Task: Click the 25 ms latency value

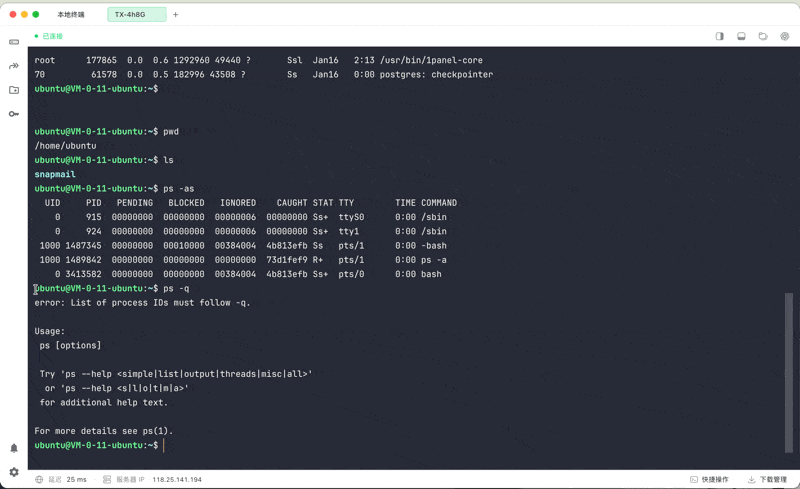Action: click(x=77, y=479)
